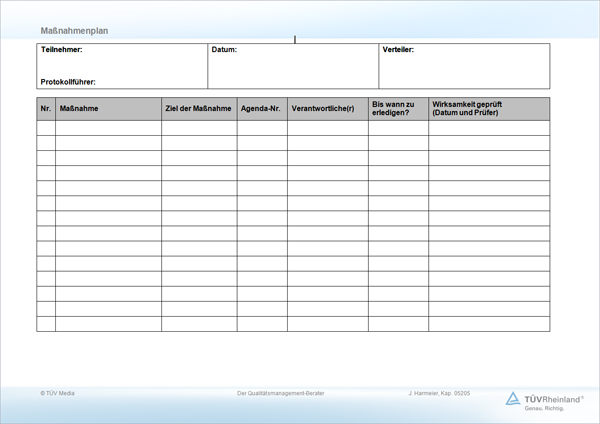Click first empty cell under Verantwortliche(r)

point(327,128)
